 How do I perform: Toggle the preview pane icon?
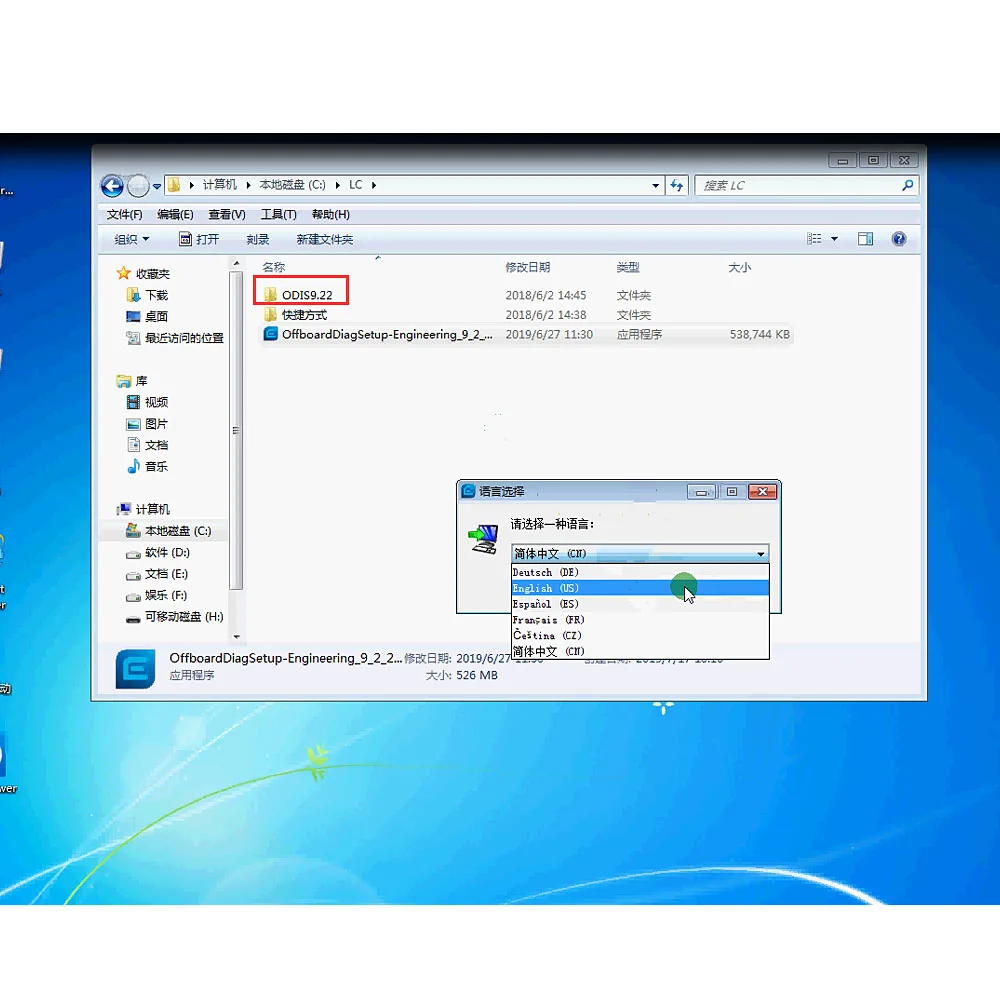pos(865,239)
